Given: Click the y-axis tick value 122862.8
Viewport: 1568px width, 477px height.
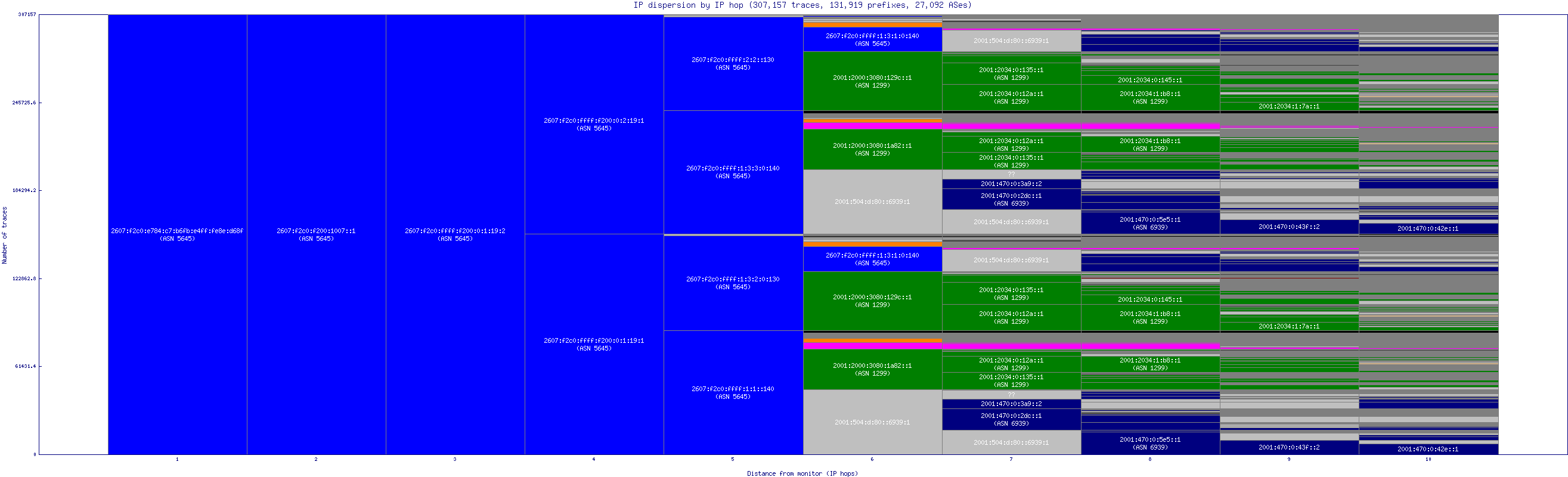Looking at the screenshot, I should click(x=24, y=278).
